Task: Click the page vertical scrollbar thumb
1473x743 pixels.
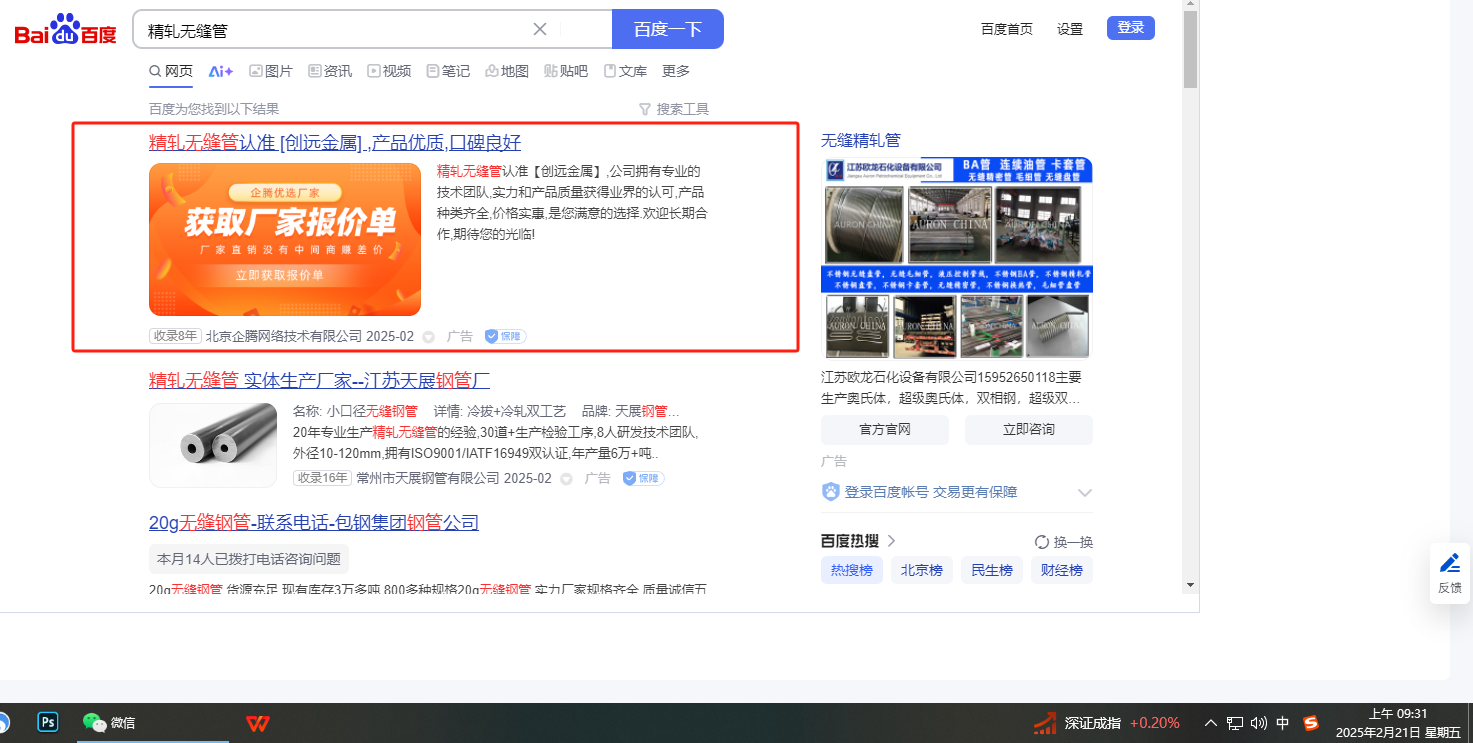Action: (x=1190, y=50)
